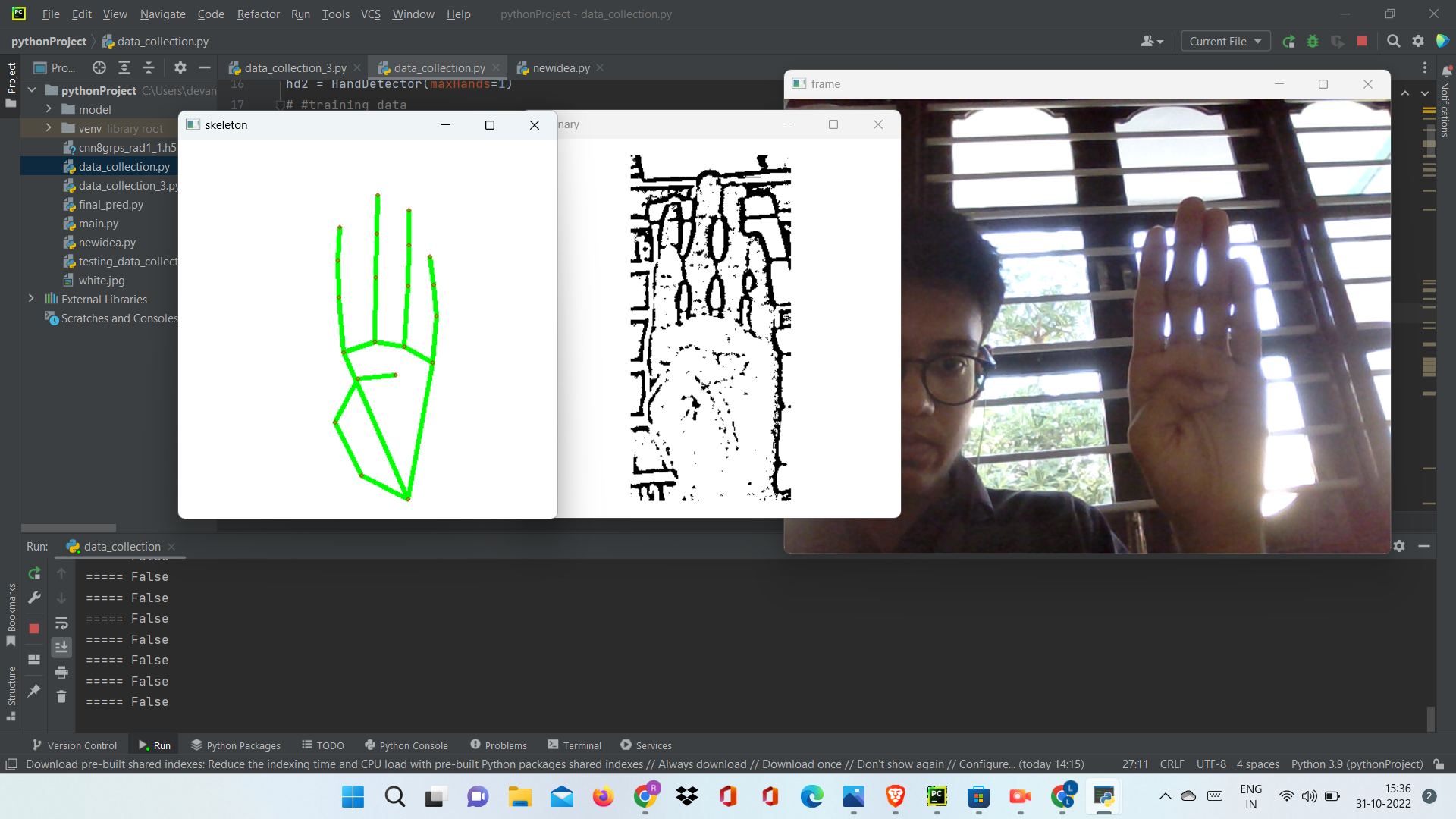Rerun data_collection in the Run panel
This screenshot has height=819, width=1456.
tap(34, 574)
